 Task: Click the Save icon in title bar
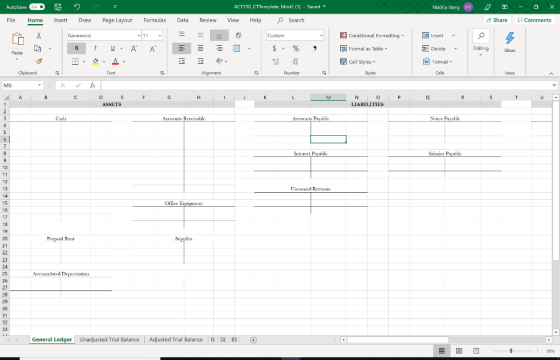coord(58,7)
